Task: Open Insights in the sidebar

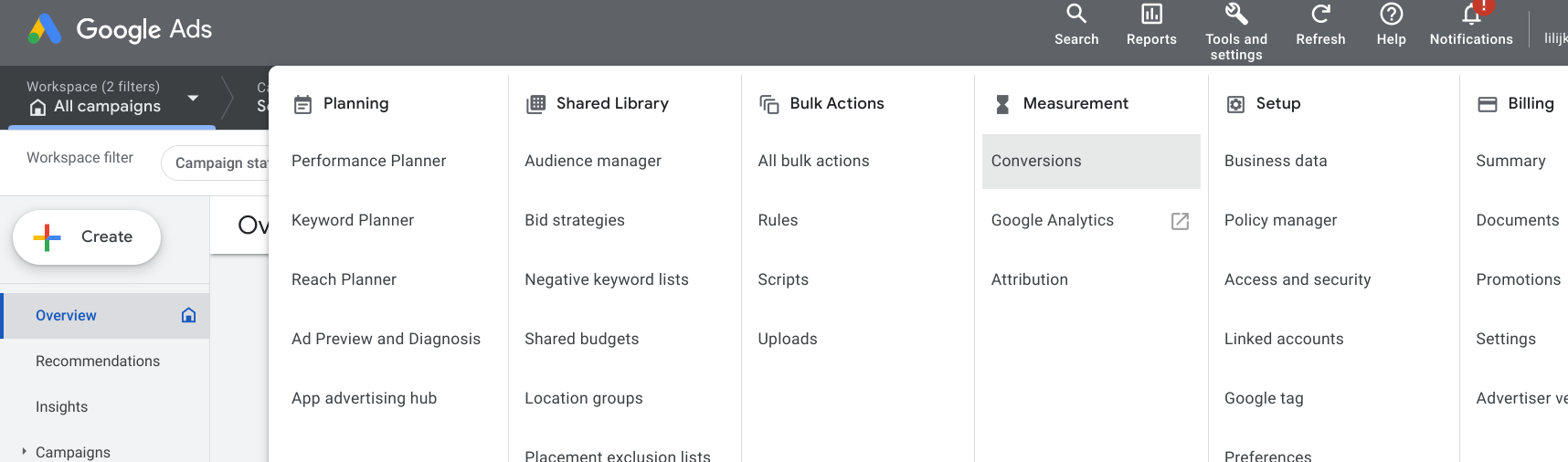Action: [x=62, y=407]
